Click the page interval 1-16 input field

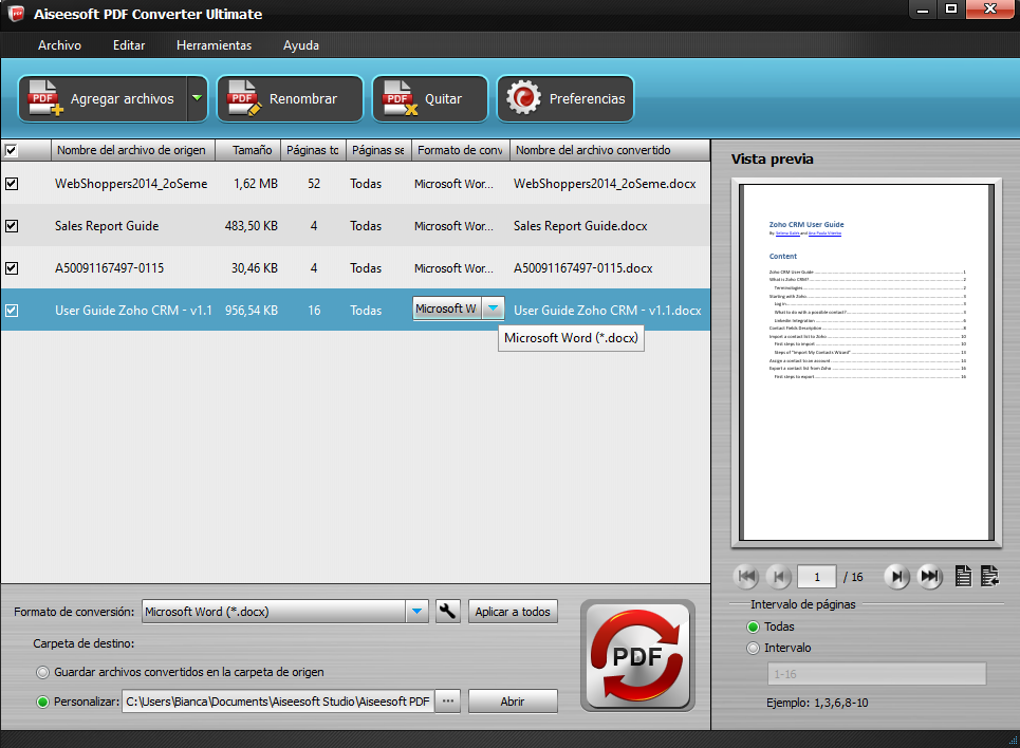(x=876, y=675)
